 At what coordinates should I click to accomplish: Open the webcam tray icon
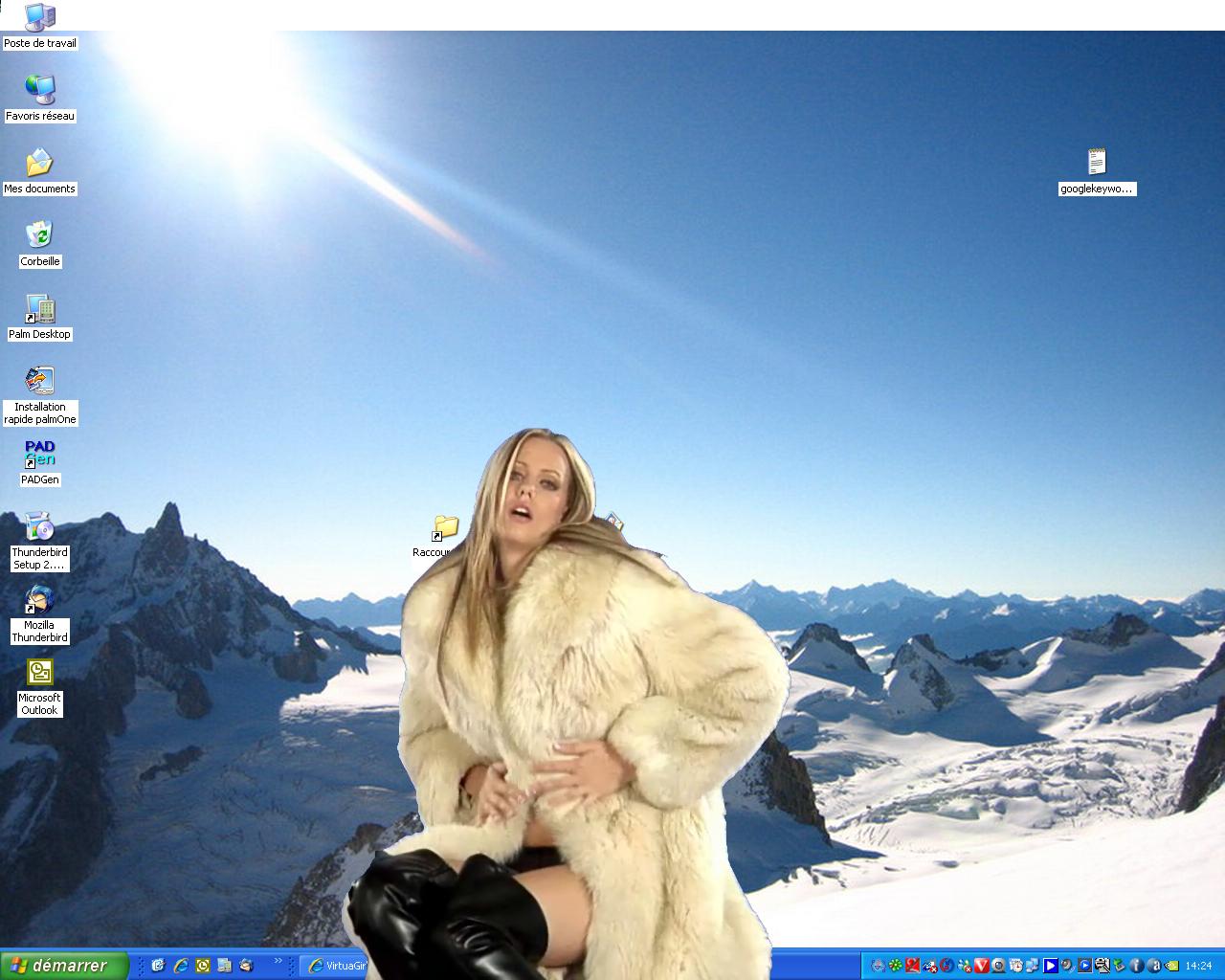click(998, 966)
